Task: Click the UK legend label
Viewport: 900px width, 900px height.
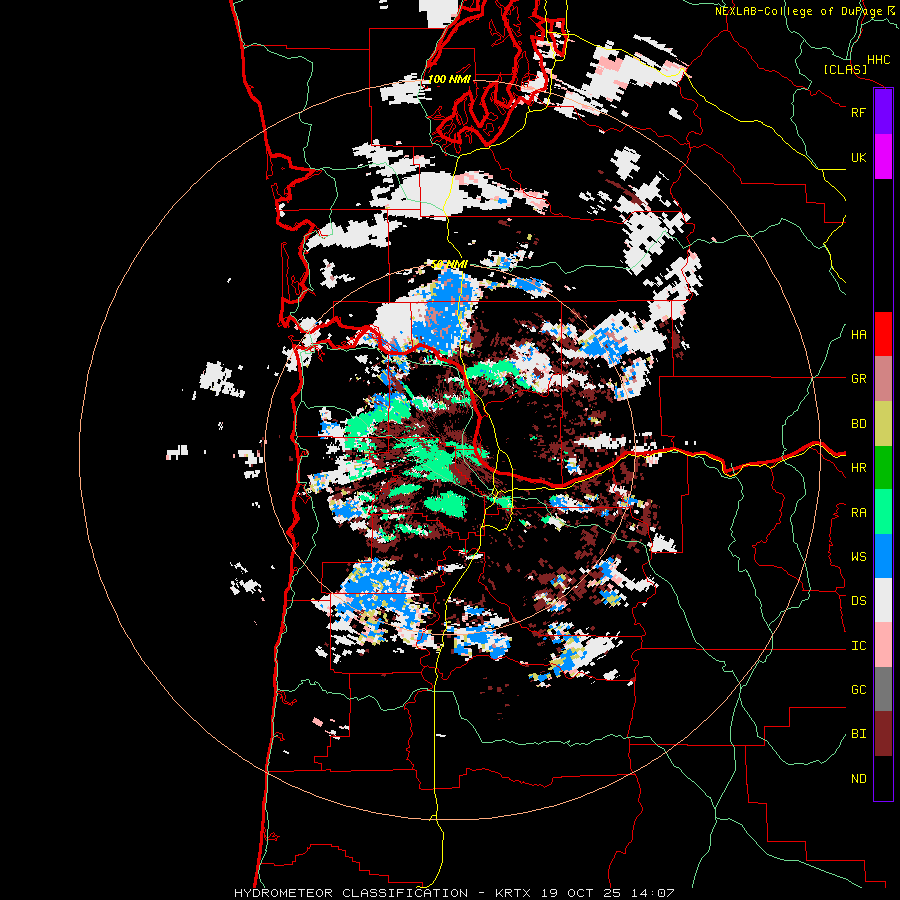Action: pos(858,157)
